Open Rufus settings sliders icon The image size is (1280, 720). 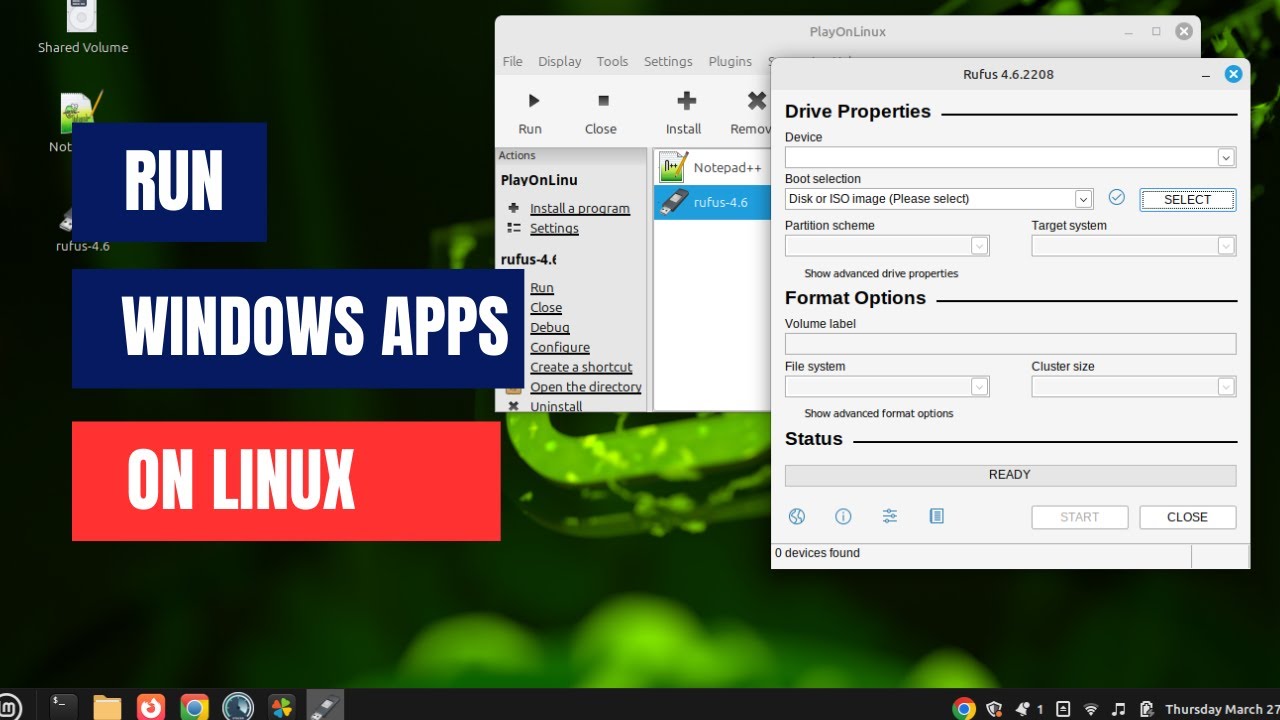pos(890,516)
